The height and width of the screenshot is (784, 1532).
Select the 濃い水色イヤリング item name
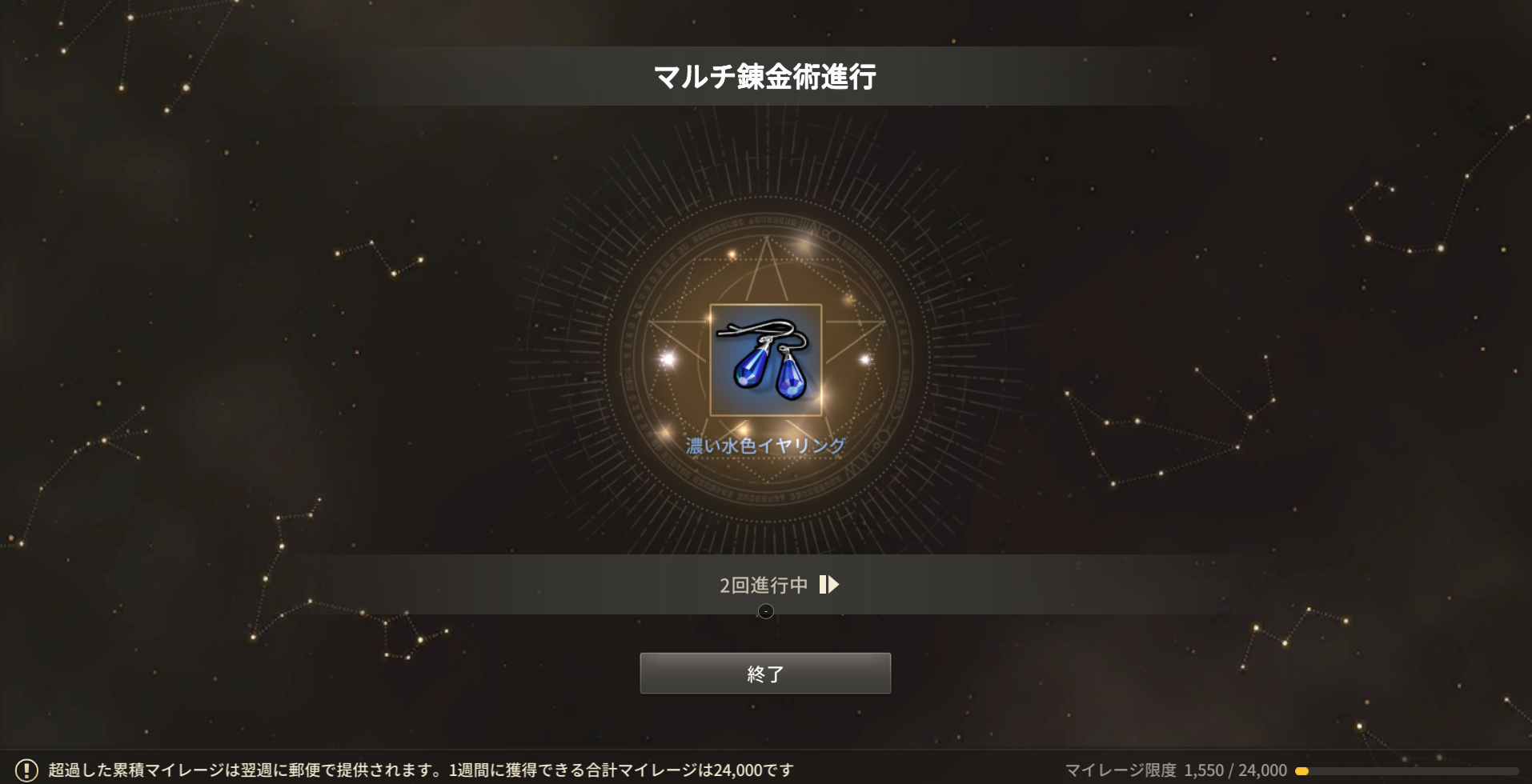(765, 446)
